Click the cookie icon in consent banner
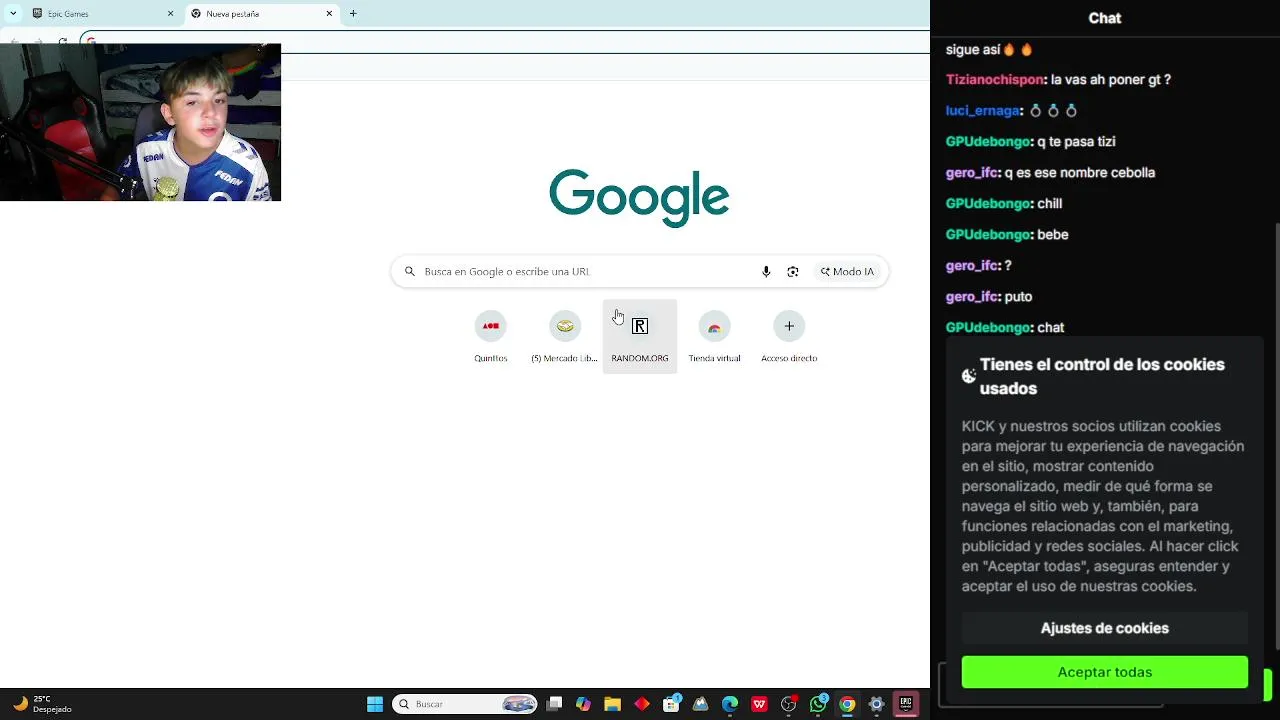The width and height of the screenshot is (1280, 720). [x=969, y=376]
